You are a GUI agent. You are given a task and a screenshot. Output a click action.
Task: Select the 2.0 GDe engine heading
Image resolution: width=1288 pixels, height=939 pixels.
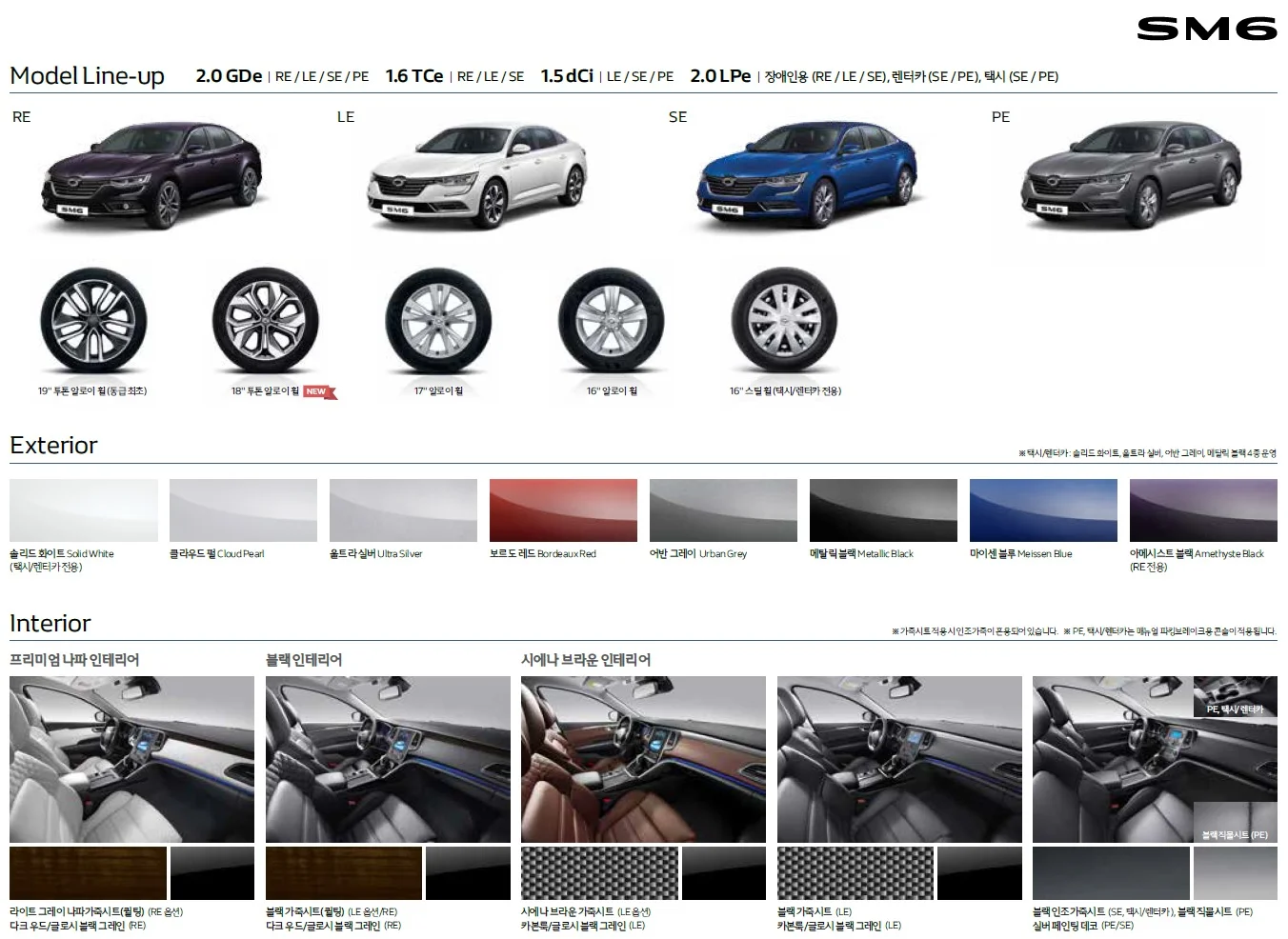click(x=229, y=76)
